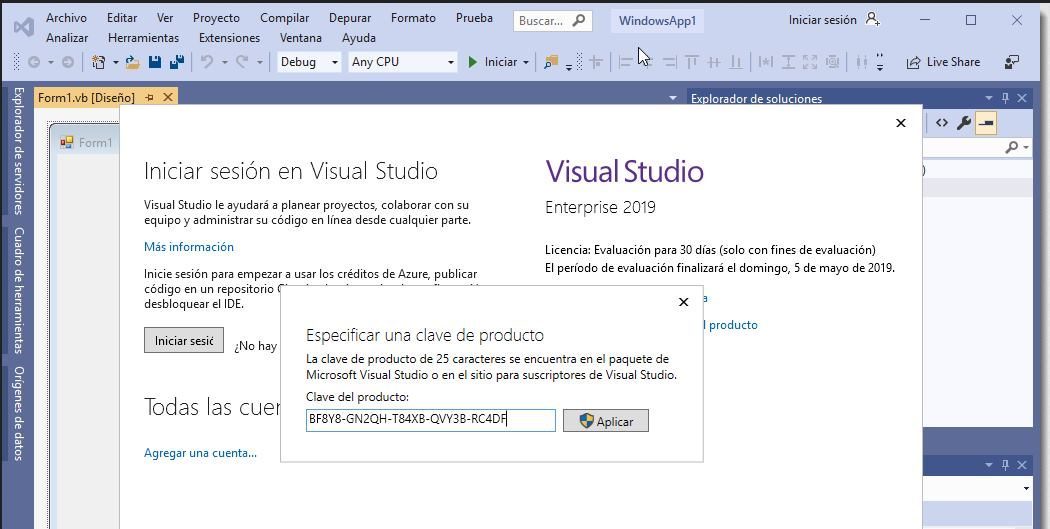Click the align rights layout icon
Screen dimensions: 1050x529
click(670, 62)
